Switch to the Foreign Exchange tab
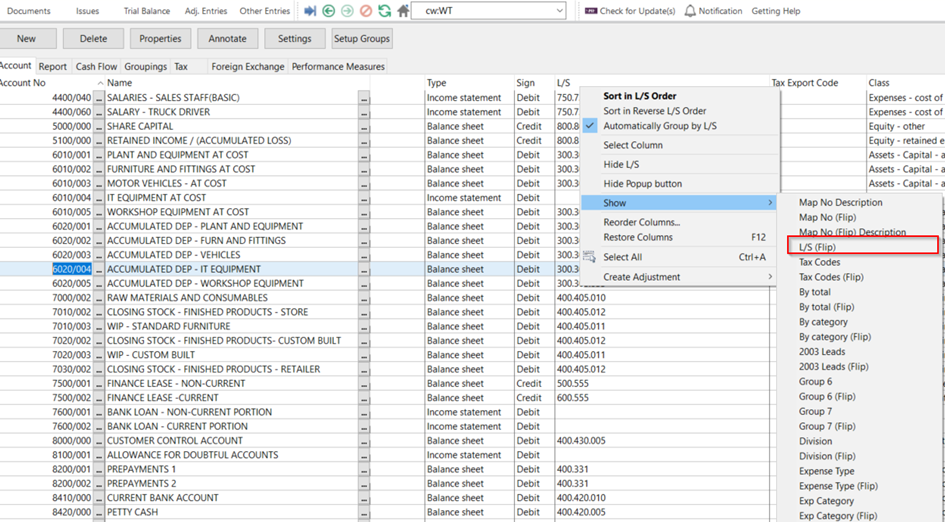The height and width of the screenshot is (522, 945). coord(248,67)
